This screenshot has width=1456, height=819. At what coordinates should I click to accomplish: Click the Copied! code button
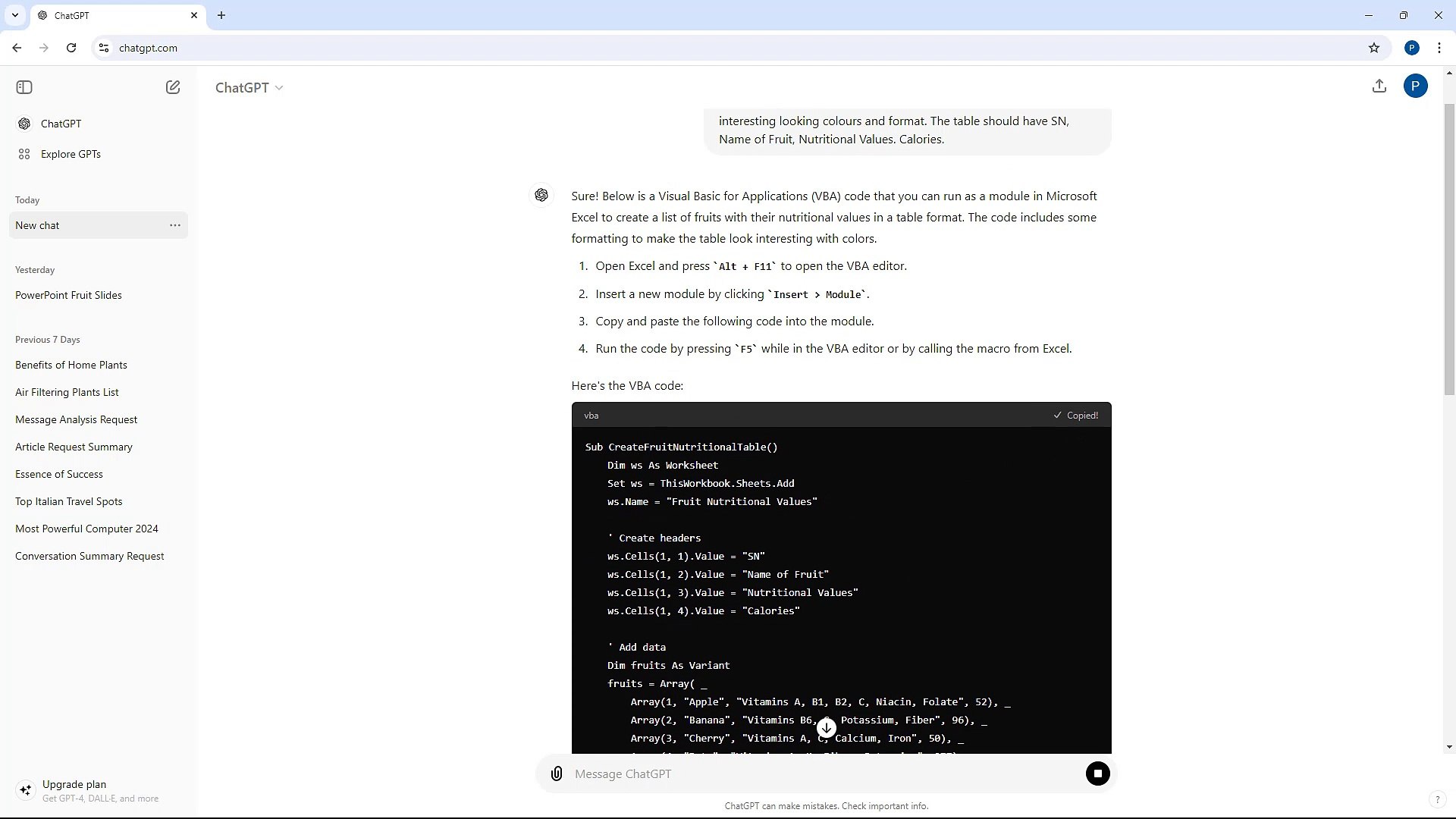point(1075,416)
